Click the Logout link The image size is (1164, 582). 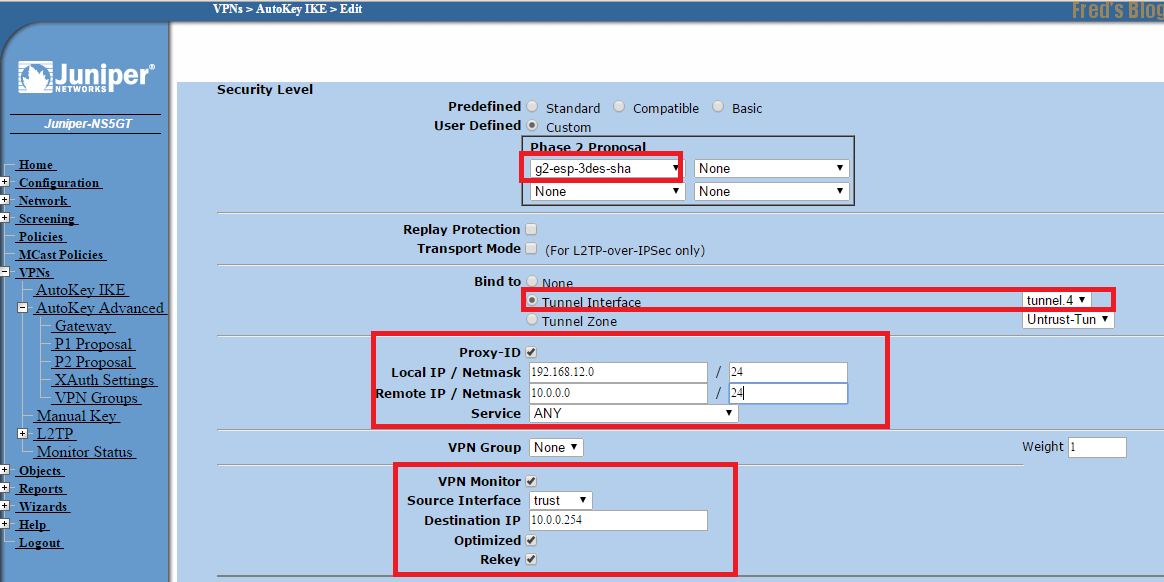pos(39,543)
